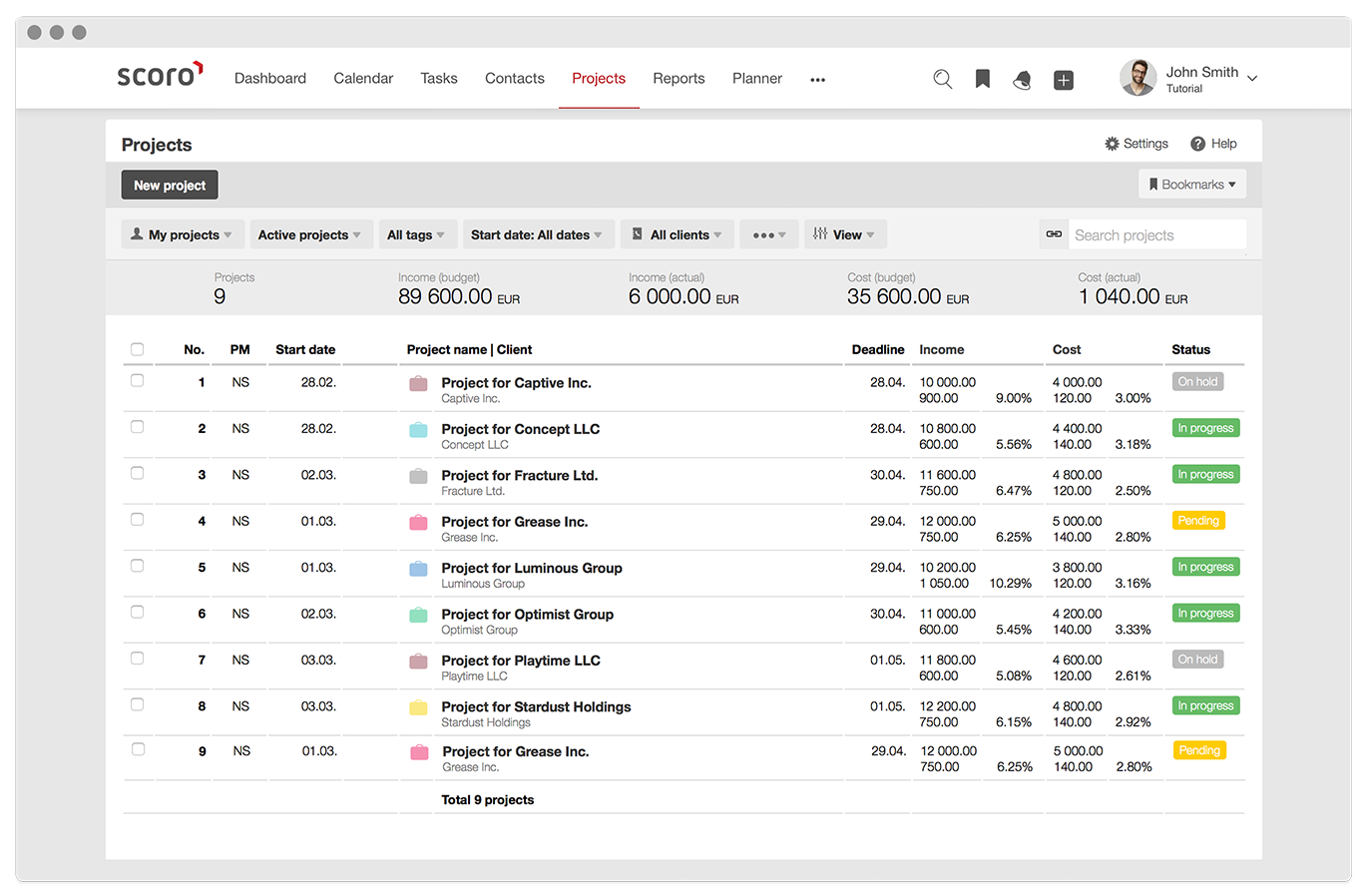Click briefcase icon for Project for Fracture Ltd.

tap(418, 477)
